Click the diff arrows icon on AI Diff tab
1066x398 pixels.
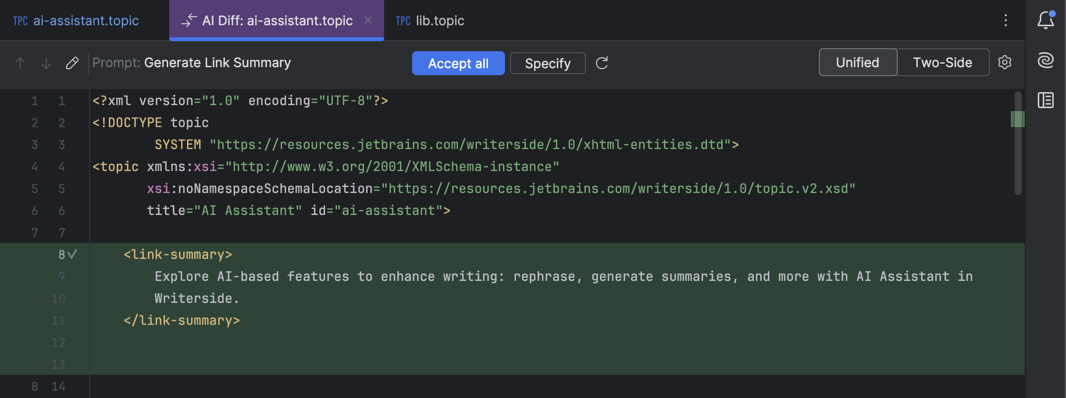point(188,21)
